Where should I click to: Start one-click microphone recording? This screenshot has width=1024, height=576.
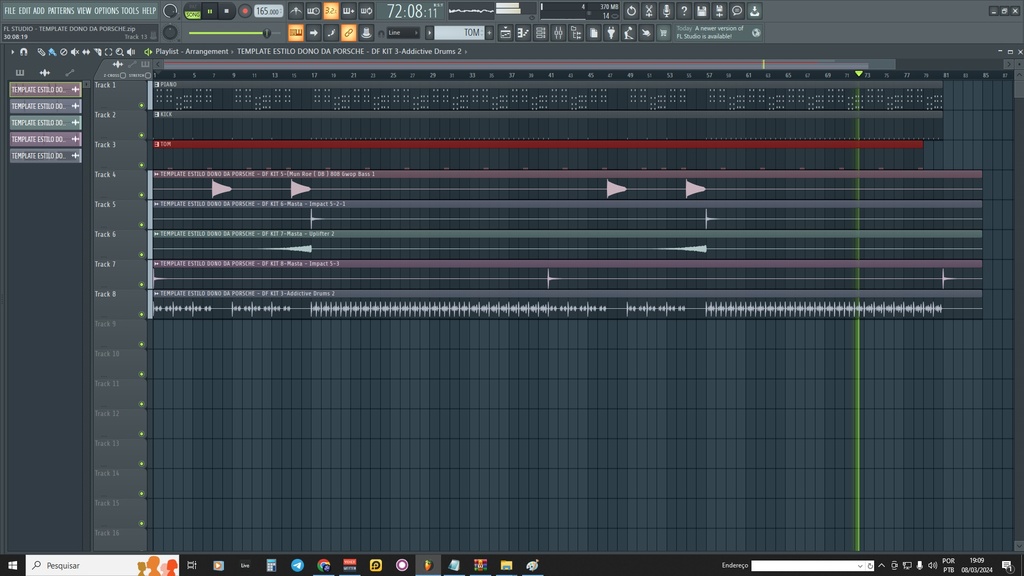(666, 11)
